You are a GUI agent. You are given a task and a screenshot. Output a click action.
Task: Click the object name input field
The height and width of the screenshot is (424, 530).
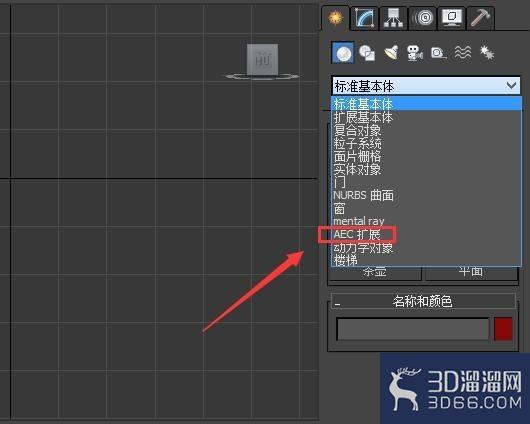[x=413, y=329]
